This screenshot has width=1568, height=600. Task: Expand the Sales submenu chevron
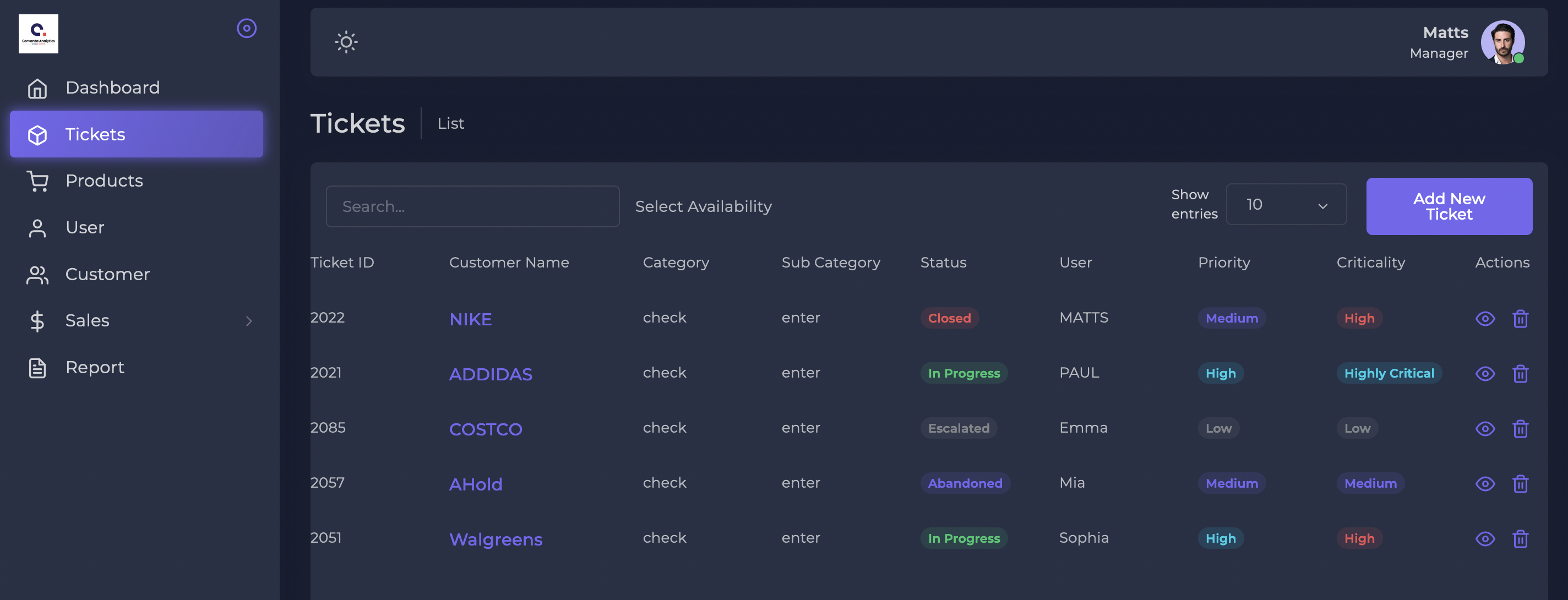pos(248,321)
